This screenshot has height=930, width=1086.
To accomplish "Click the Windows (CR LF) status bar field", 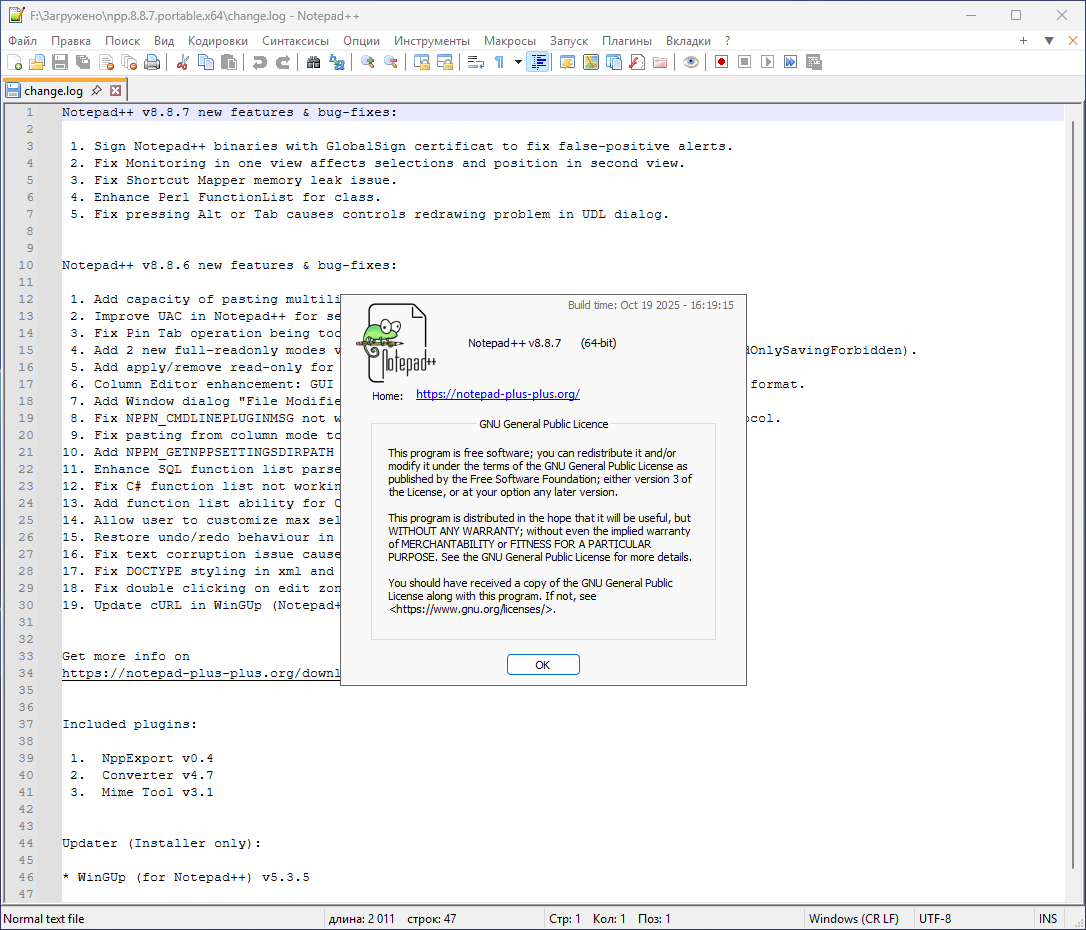I will tap(853, 919).
